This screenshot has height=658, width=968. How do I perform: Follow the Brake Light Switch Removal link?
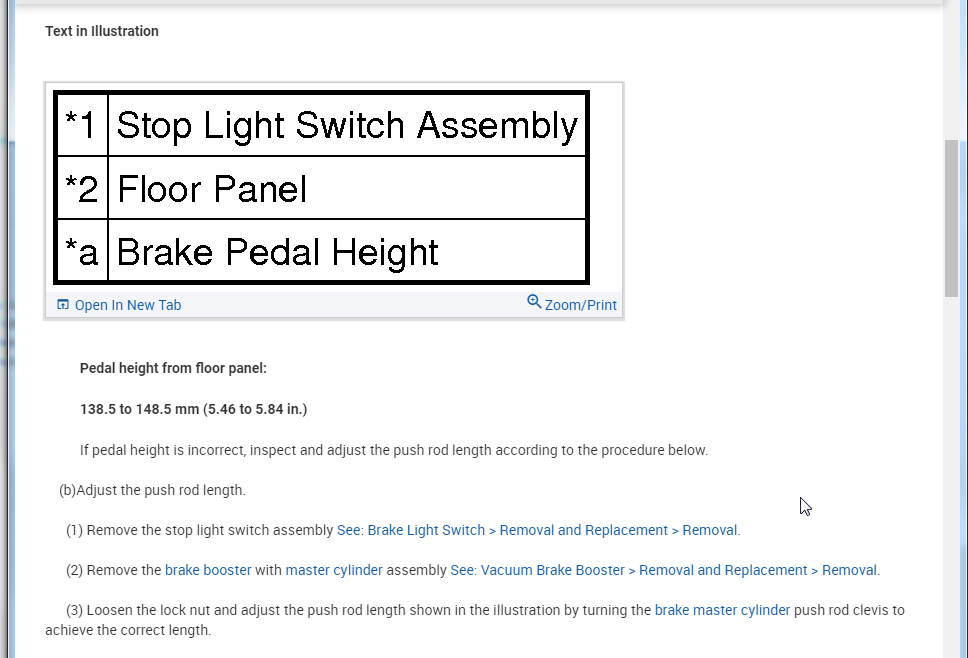[411, 530]
